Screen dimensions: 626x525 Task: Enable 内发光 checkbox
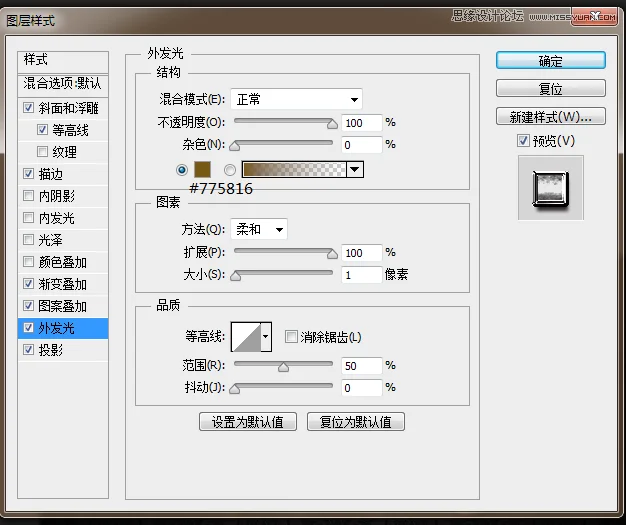[x=28, y=218]
